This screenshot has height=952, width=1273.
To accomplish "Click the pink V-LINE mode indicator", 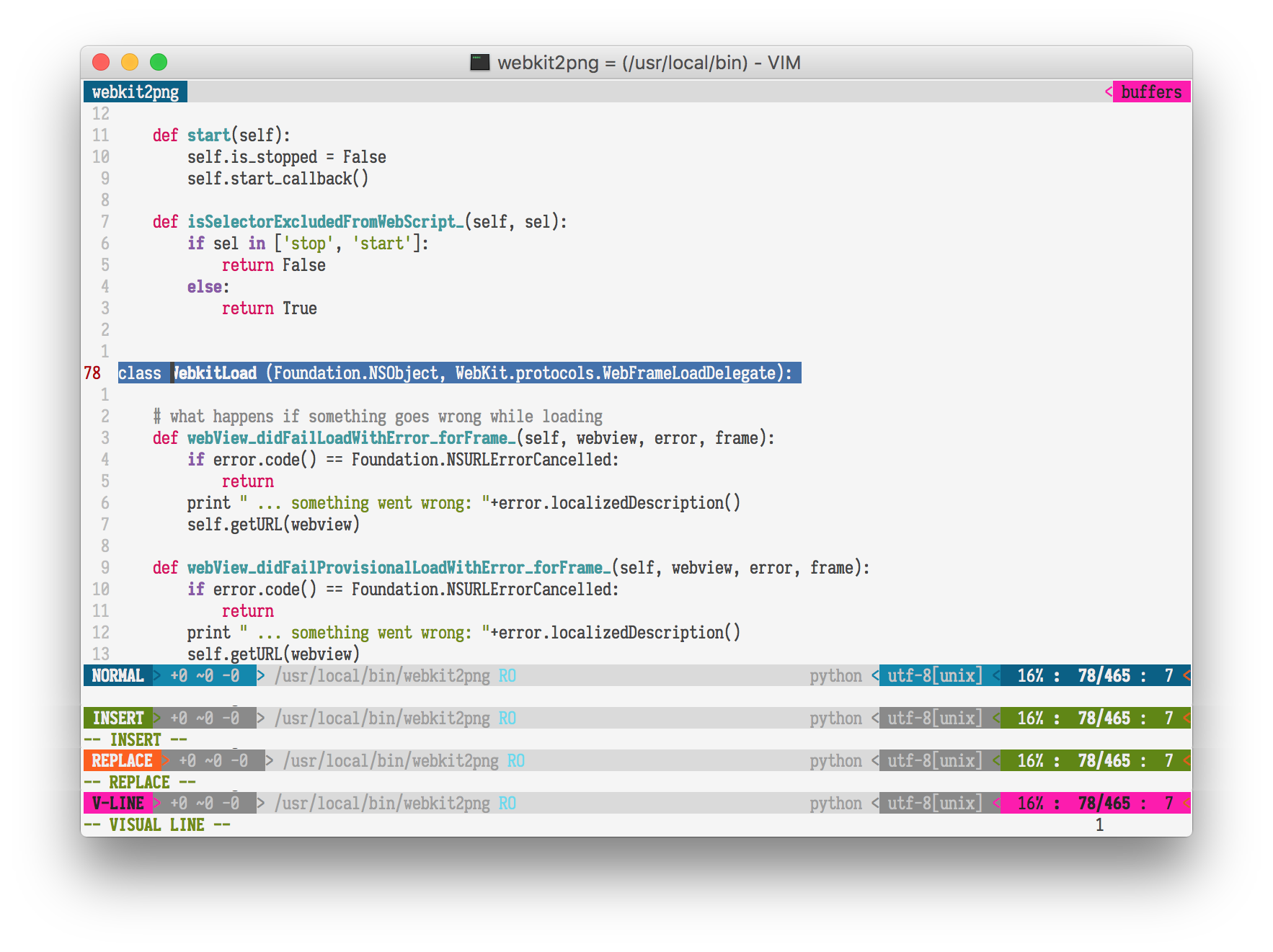I will (x=118, y=803).
